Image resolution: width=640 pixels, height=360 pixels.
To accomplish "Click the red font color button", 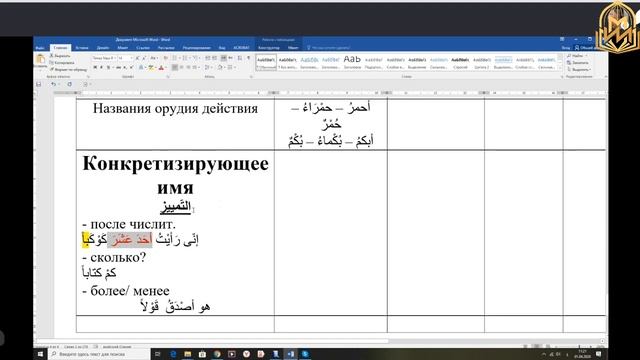I will click(x=161, y=67).
